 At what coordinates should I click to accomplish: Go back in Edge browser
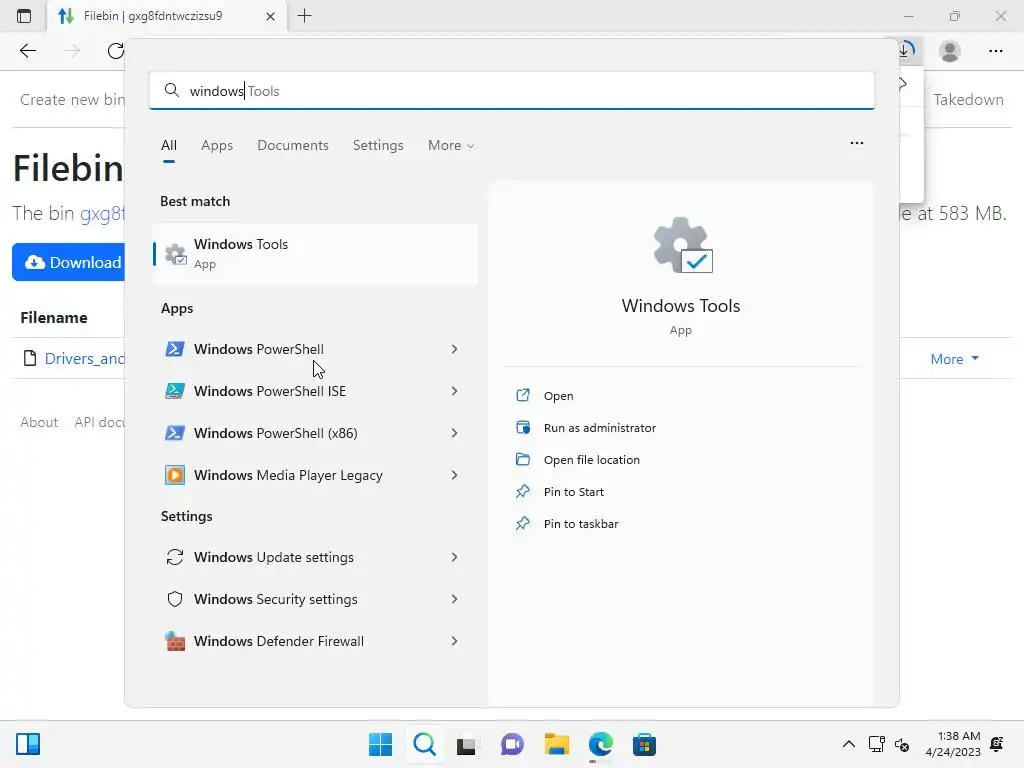click(27, 51)
